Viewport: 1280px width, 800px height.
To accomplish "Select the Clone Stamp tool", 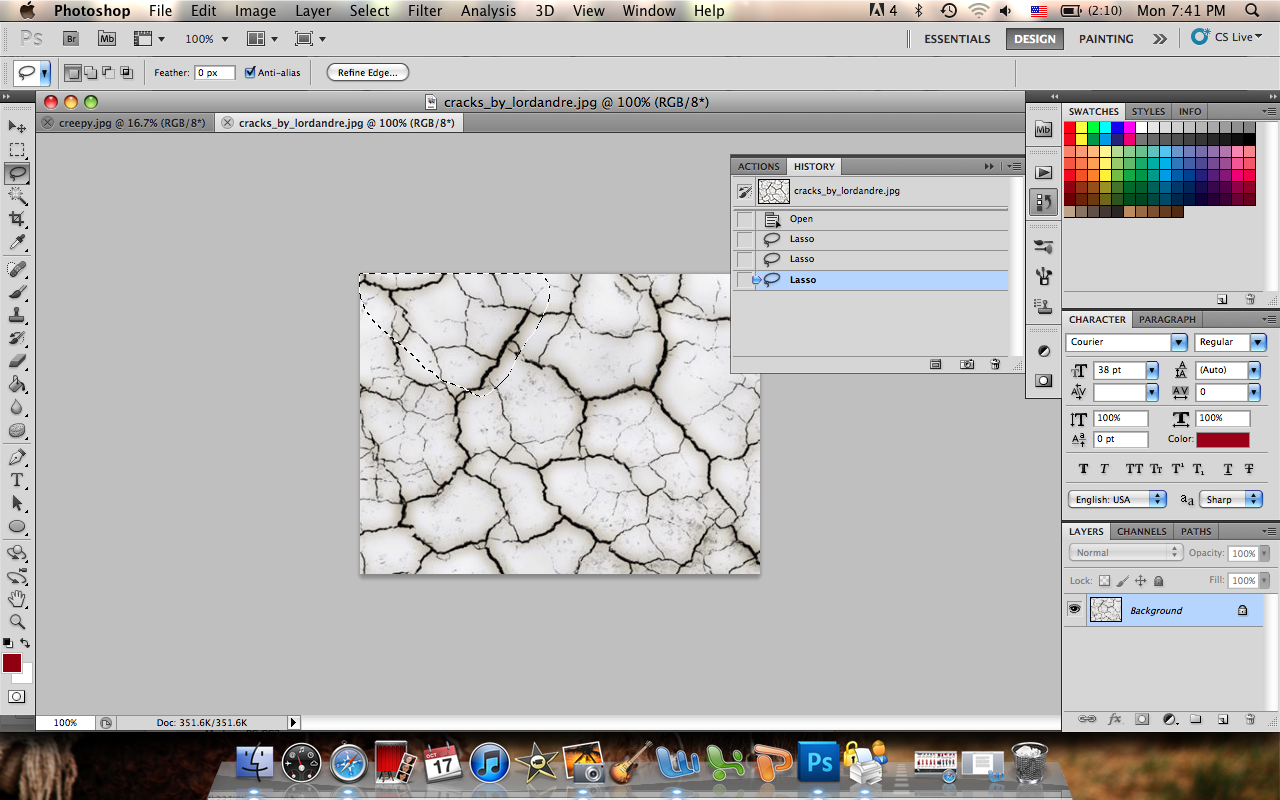I will pyautogui.click(x=17, y=315).
